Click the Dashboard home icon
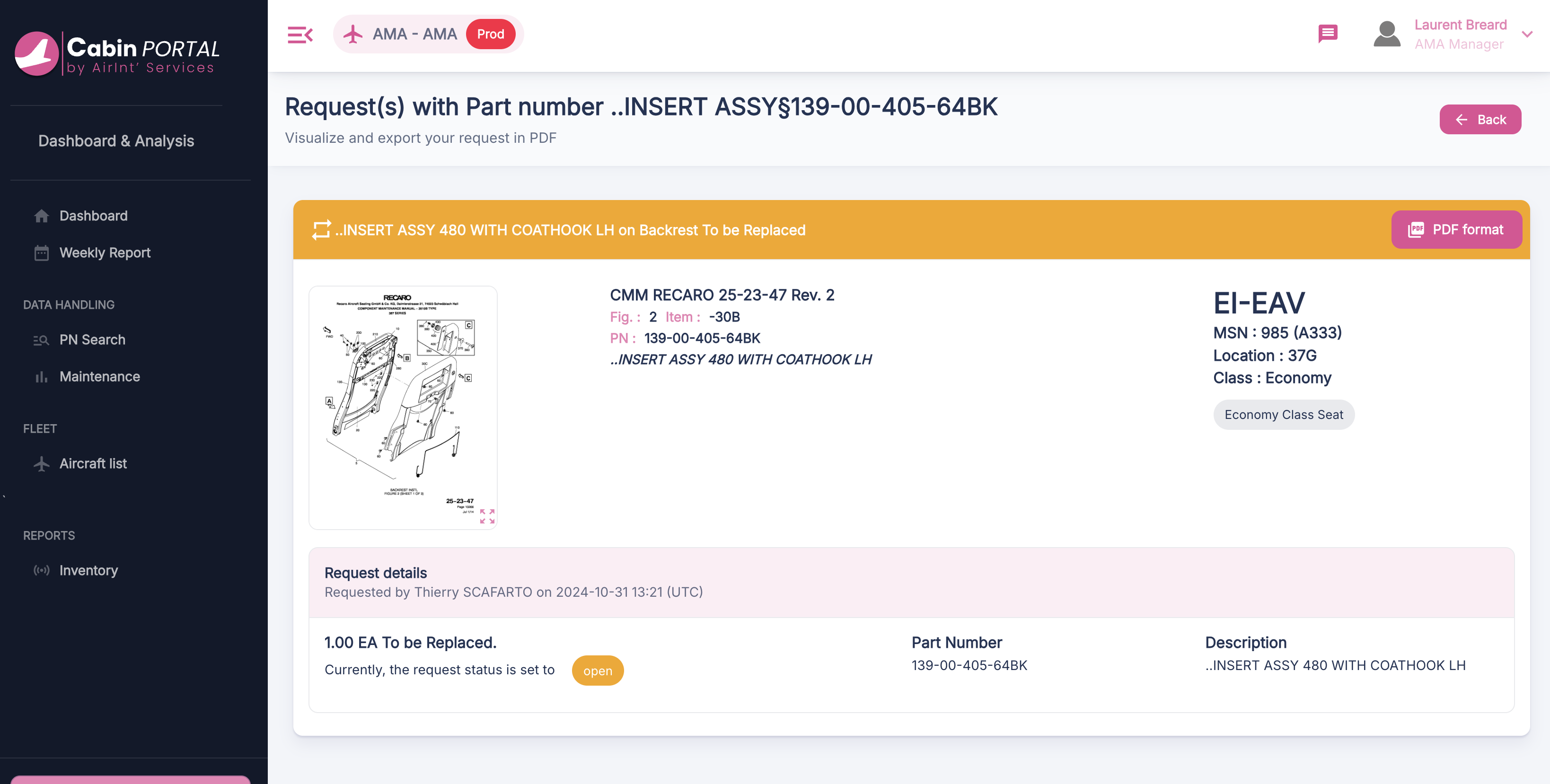Viewport: 1550px width, 784px height. click(x=42, y=216)
